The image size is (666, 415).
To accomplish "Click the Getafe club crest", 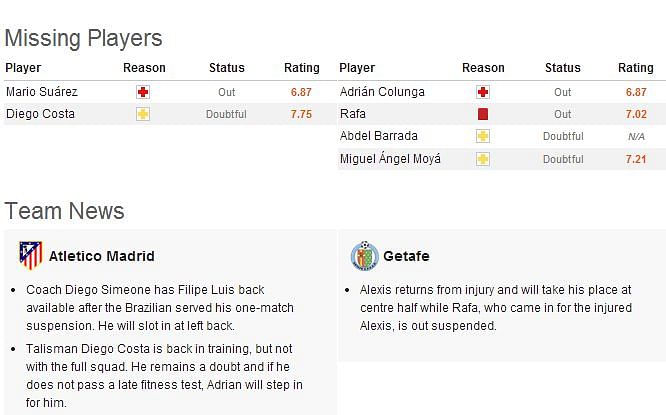I will point(364,256).
